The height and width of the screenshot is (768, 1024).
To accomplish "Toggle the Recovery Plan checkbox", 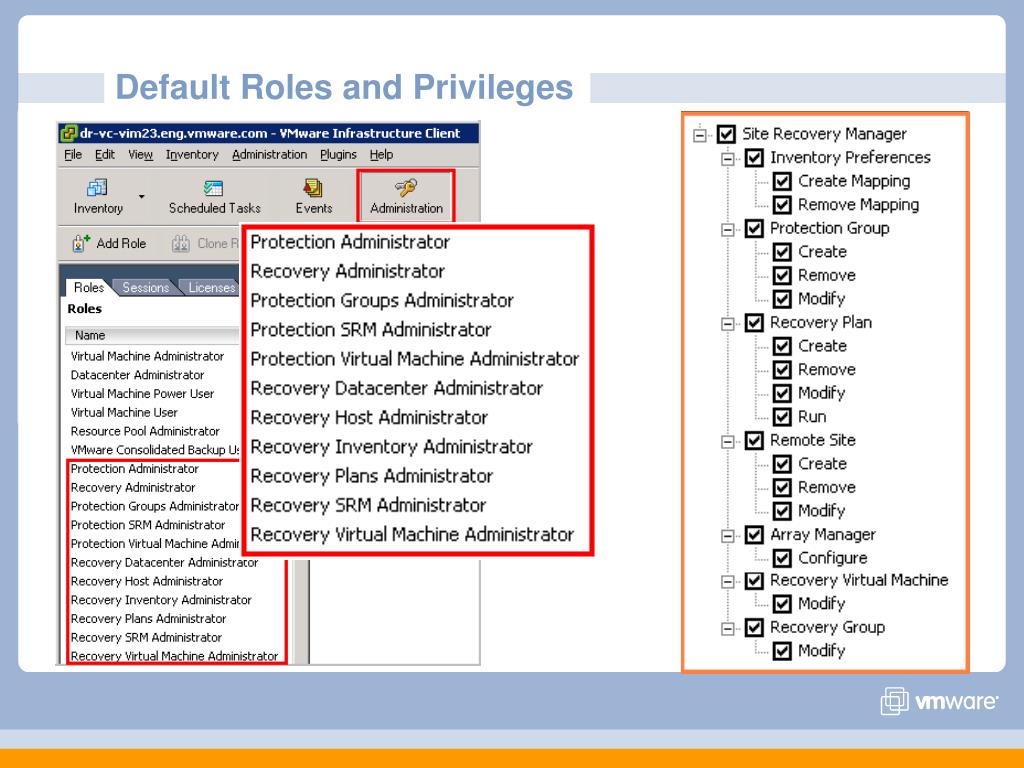I will coord(754,323).
